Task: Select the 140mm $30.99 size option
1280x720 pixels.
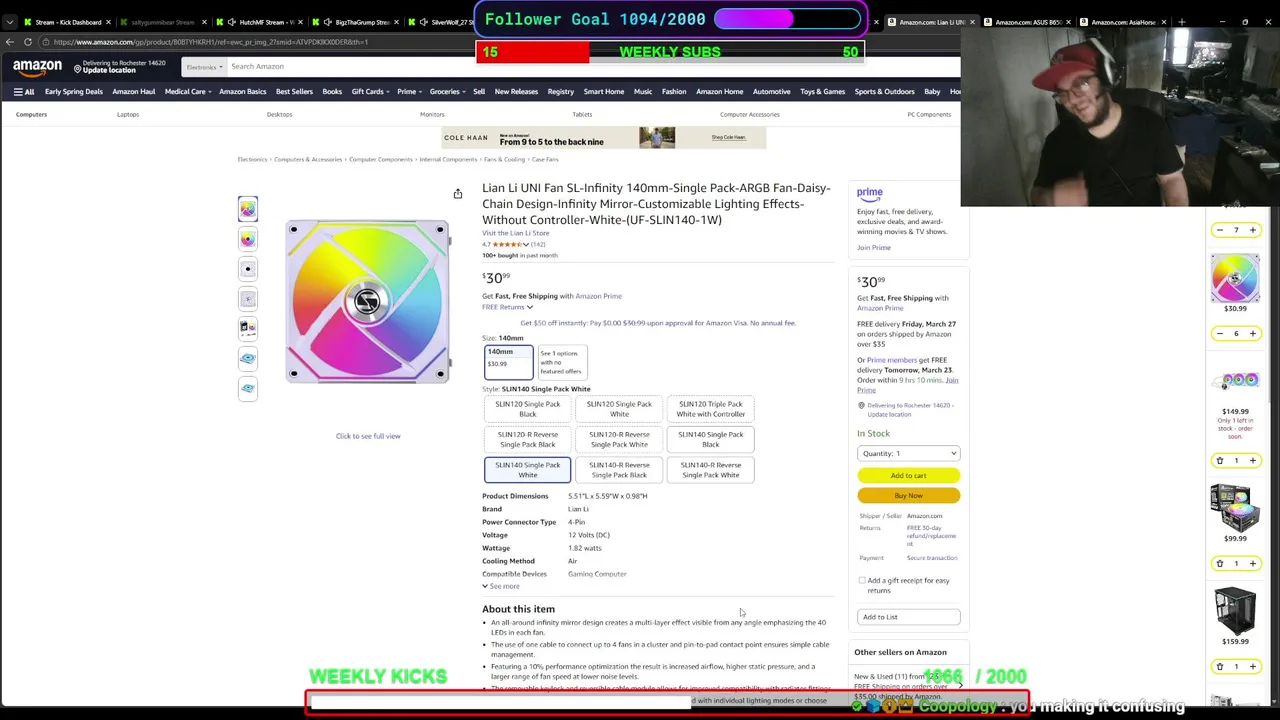Action: 510,361
